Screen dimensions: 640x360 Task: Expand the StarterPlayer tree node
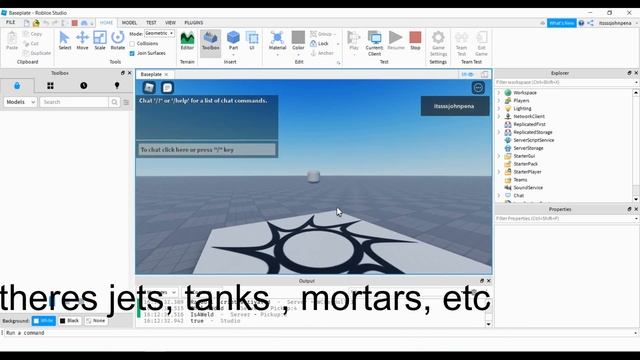498,172
